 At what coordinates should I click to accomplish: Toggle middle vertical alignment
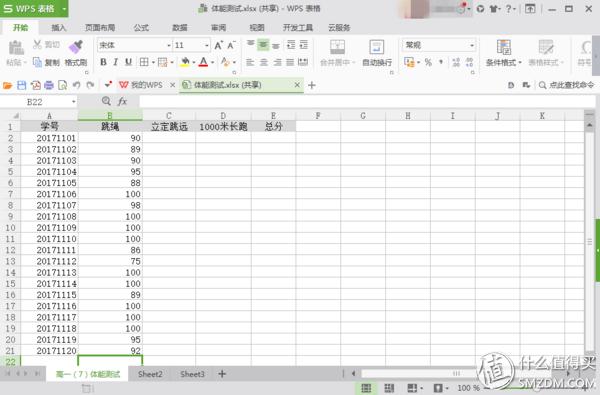coord(263,45)
